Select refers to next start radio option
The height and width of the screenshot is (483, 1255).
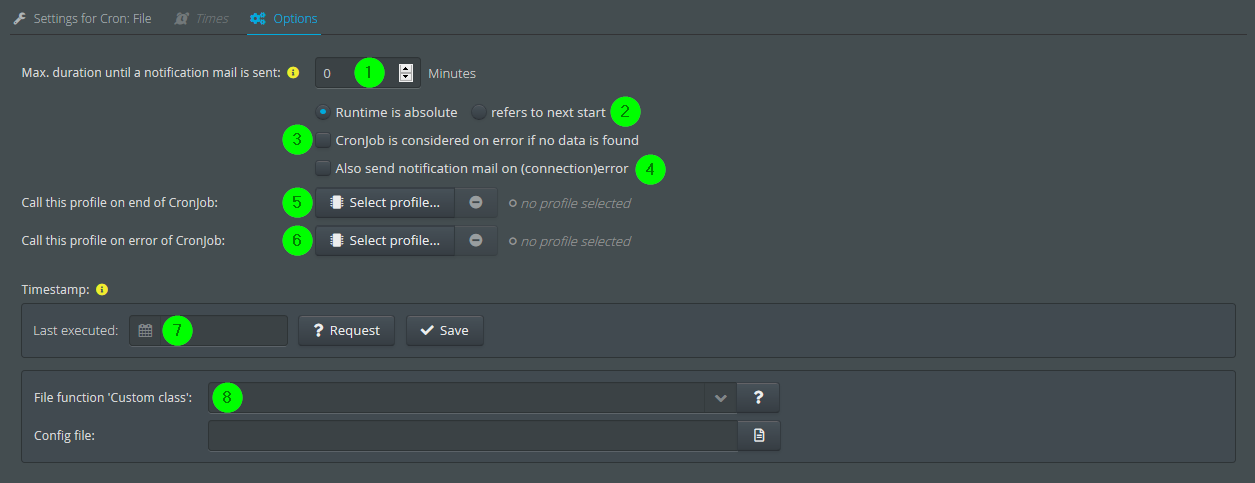(479, 112)
